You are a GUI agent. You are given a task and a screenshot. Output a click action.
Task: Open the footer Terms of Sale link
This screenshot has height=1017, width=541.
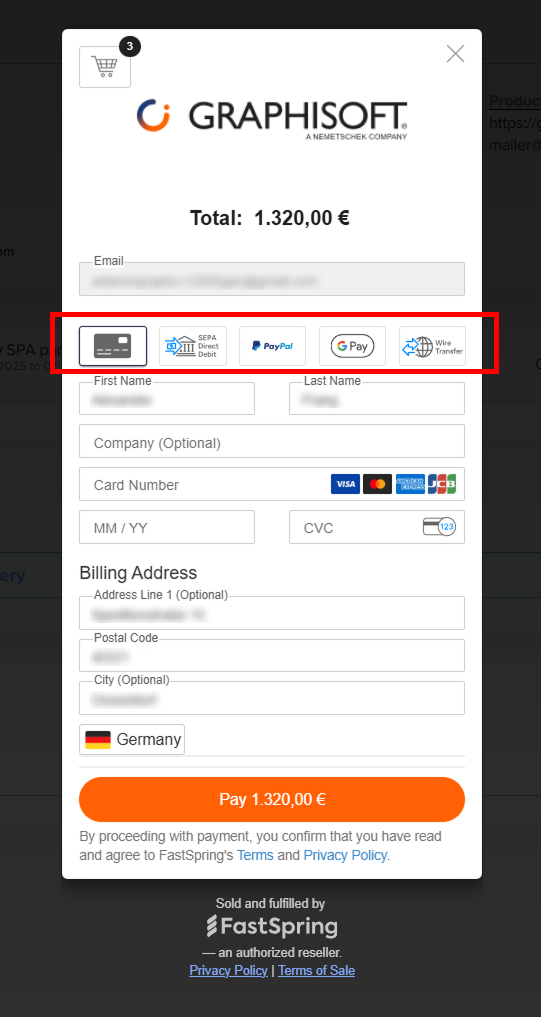point(317,970)
